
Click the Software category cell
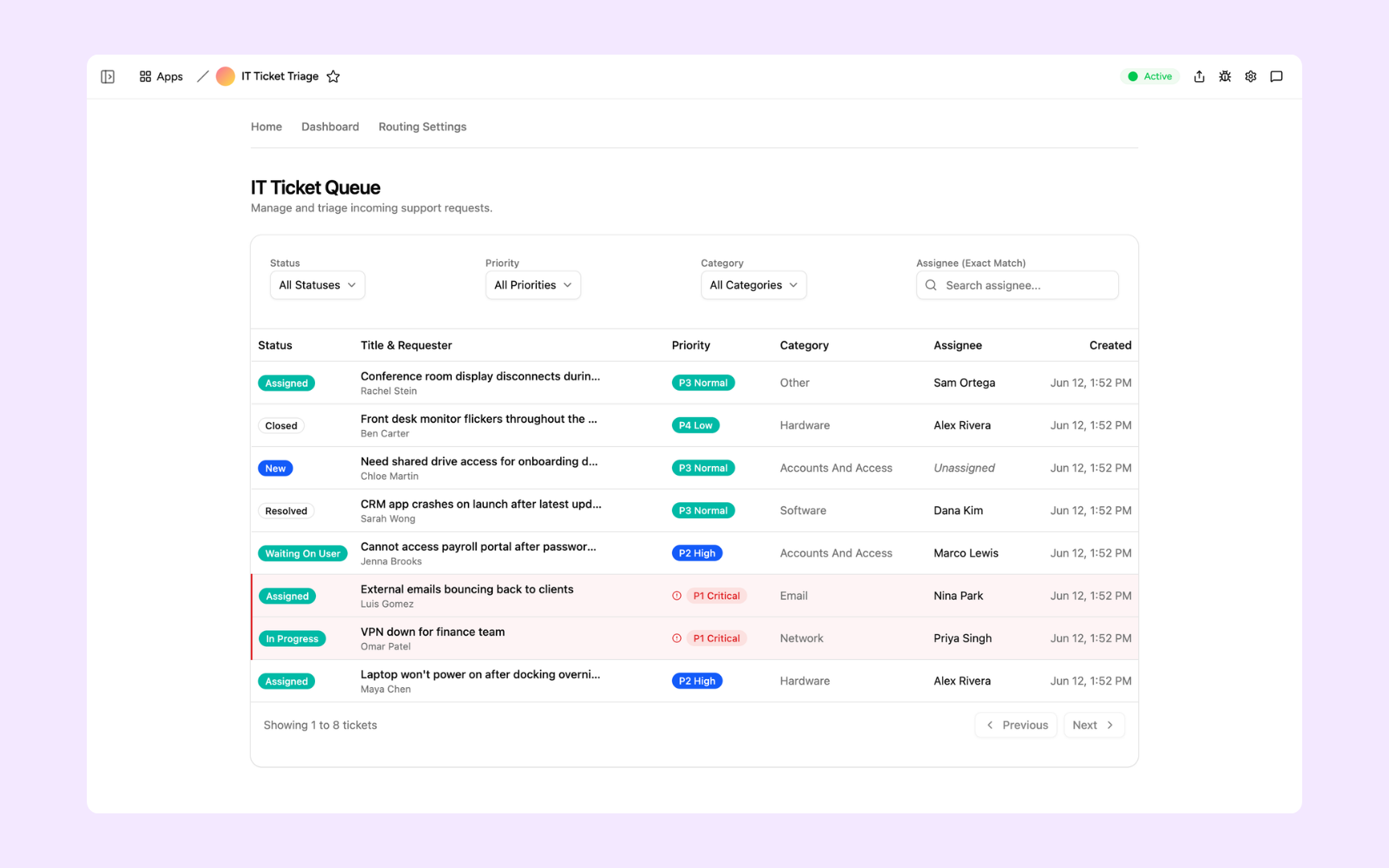click(x=803, y=510)
